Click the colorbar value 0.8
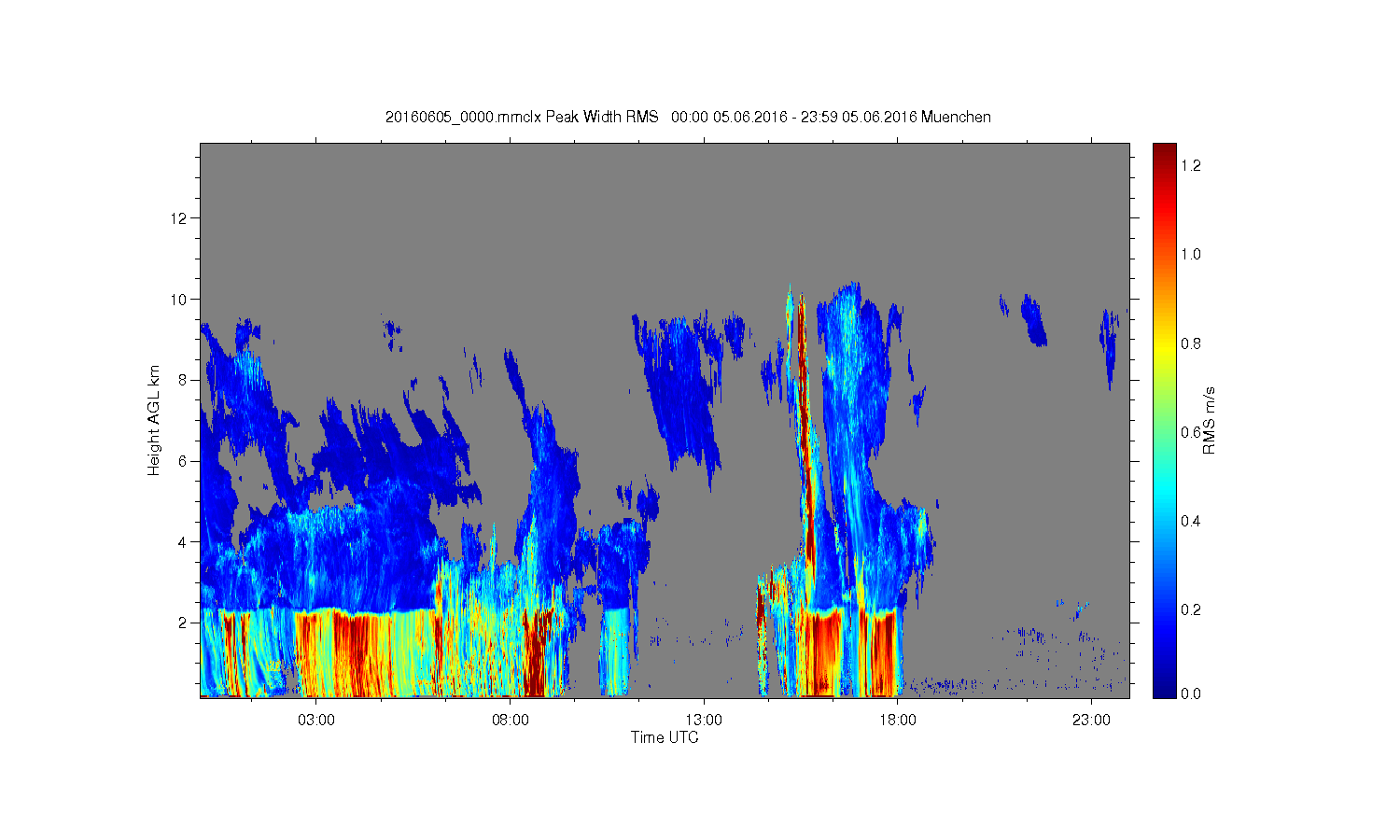1400x840 pixels. click(1191, 343)
